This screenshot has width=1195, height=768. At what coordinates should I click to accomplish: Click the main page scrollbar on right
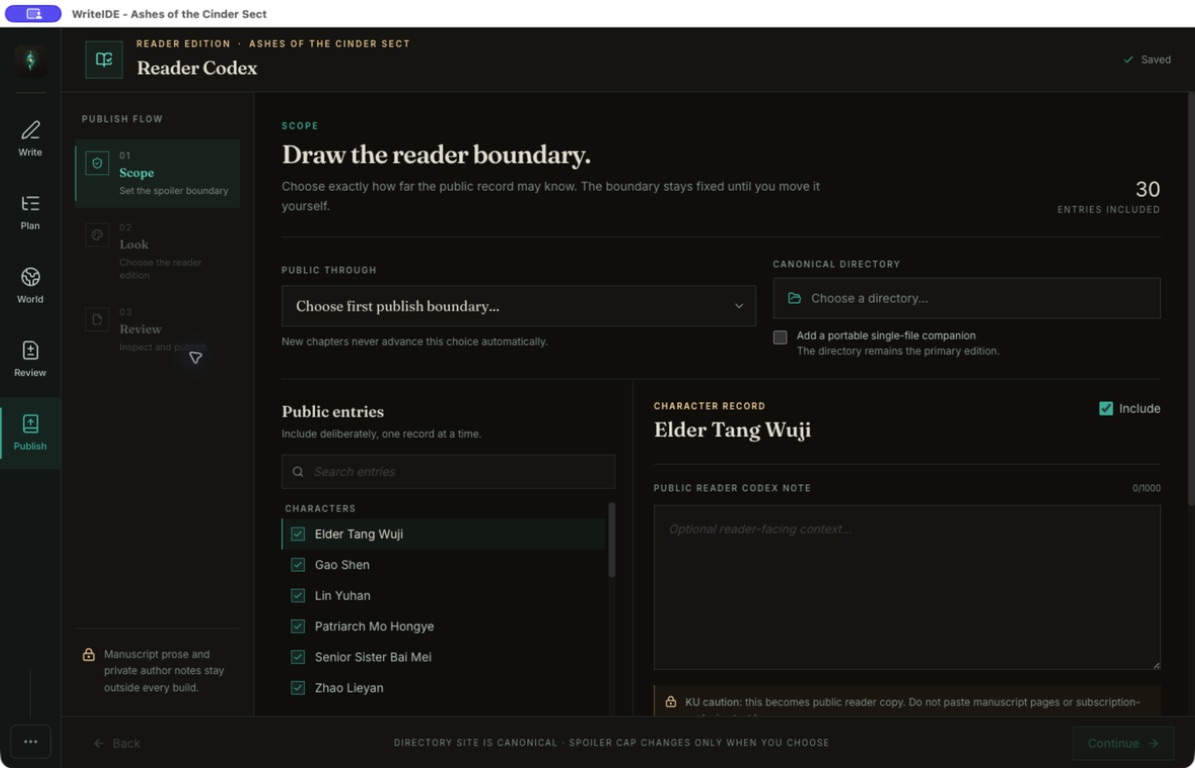pos(1191,299)
